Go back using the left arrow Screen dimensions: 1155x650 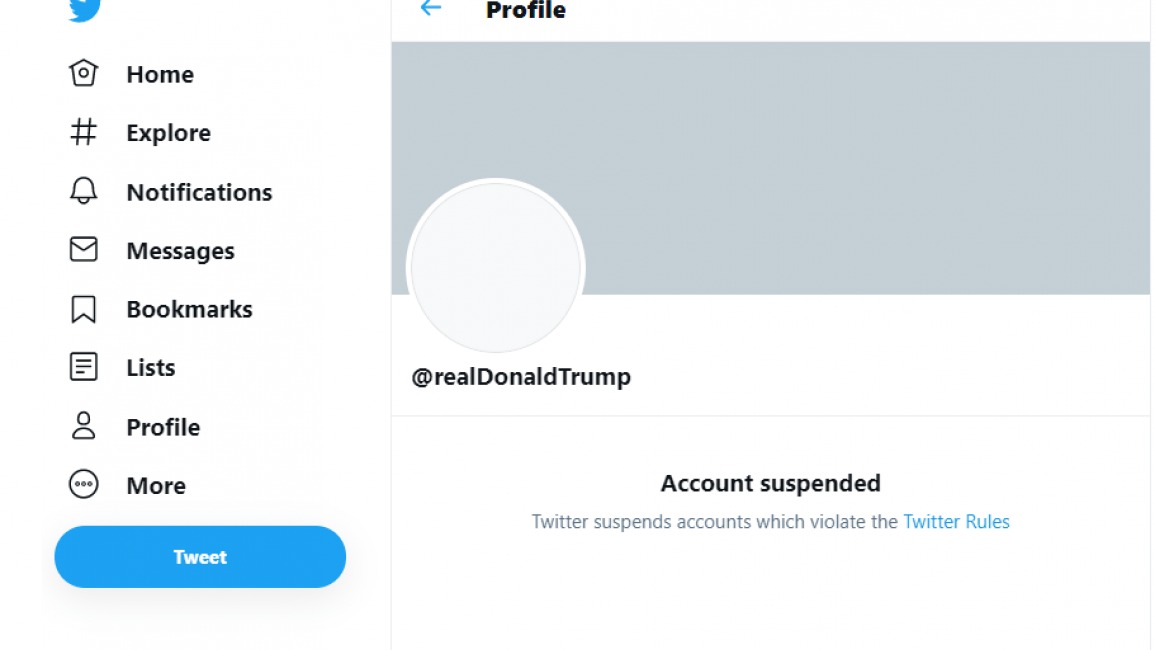click(430, 9)
